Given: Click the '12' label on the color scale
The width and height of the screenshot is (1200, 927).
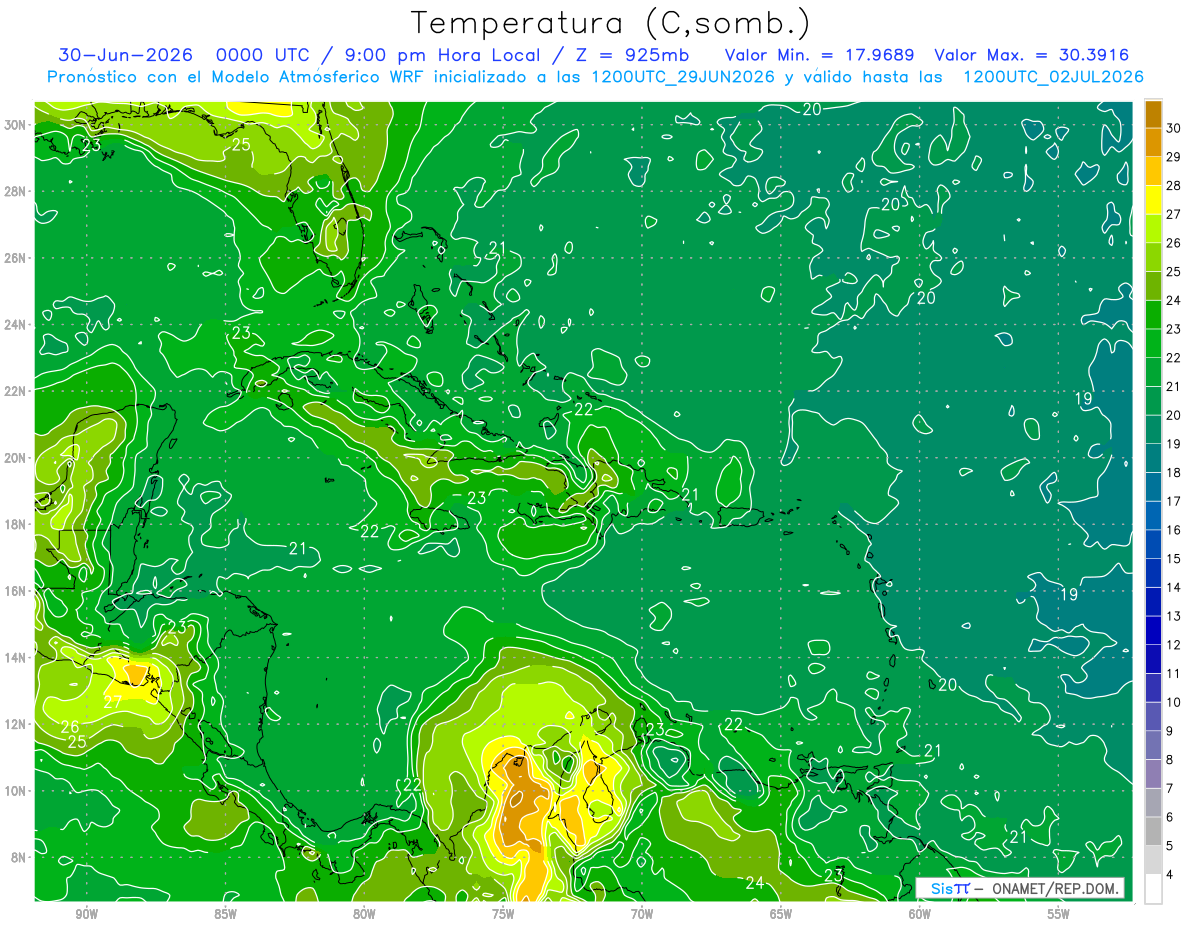Looking at the screenshot, I should (x=1173, y=645).
